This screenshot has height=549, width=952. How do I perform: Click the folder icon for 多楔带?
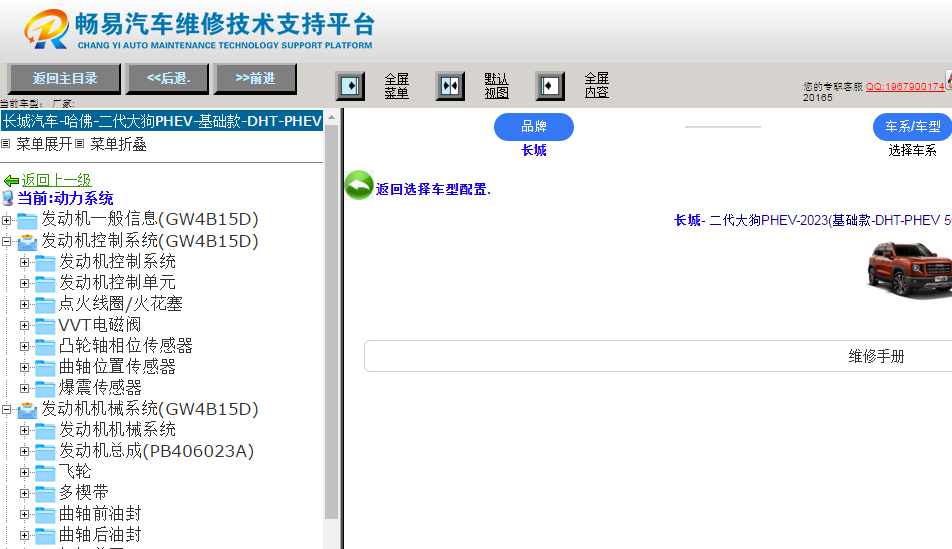point(45,493)
